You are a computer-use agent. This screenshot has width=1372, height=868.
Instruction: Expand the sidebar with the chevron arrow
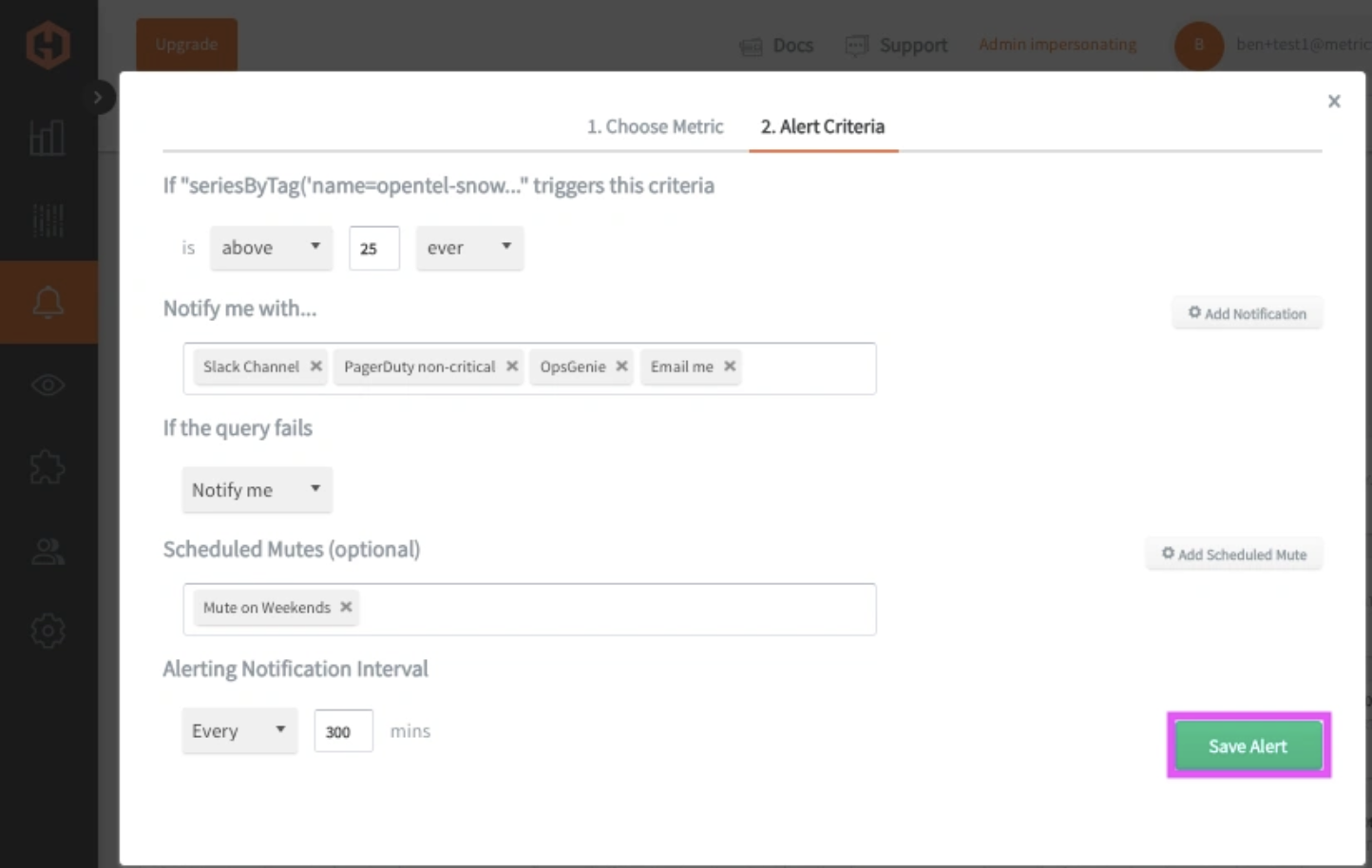(97, 97)
